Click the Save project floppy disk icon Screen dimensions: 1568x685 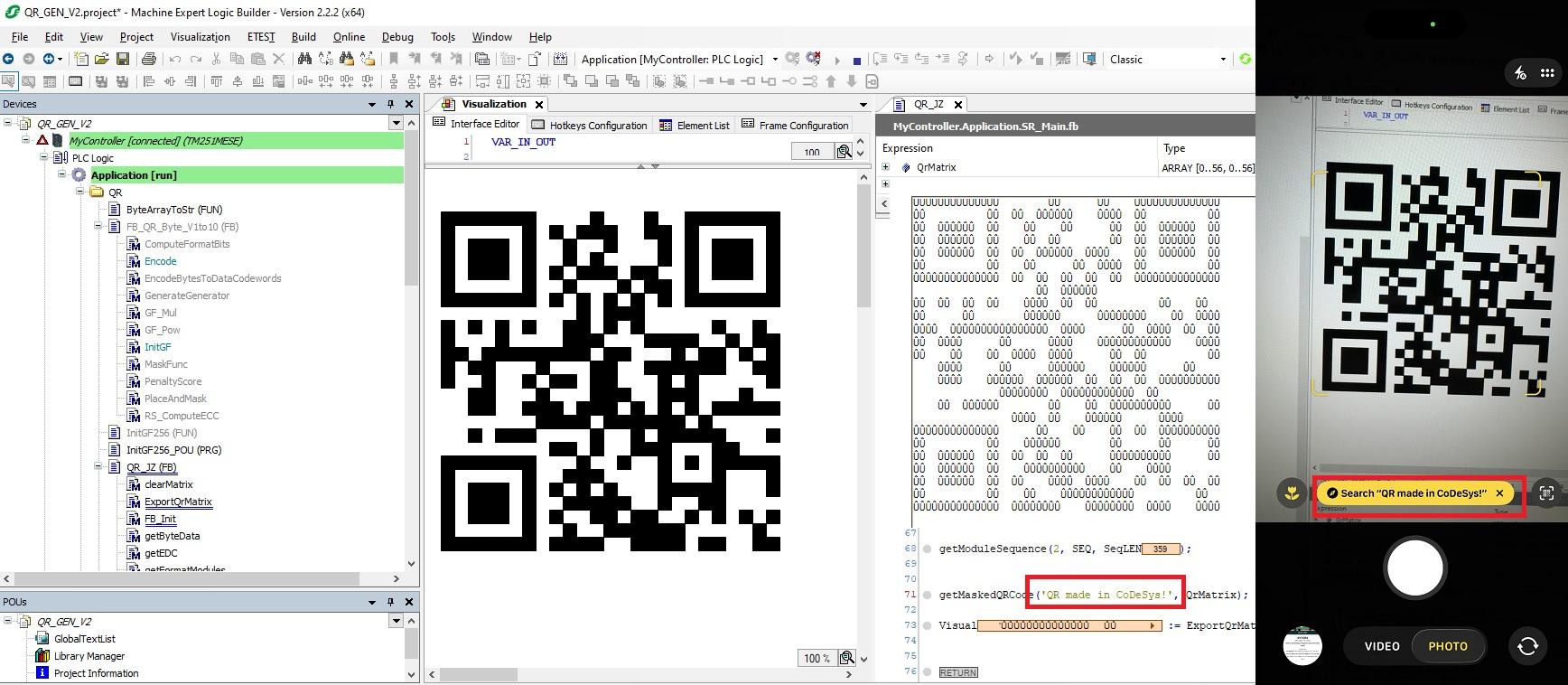point(123,60)
